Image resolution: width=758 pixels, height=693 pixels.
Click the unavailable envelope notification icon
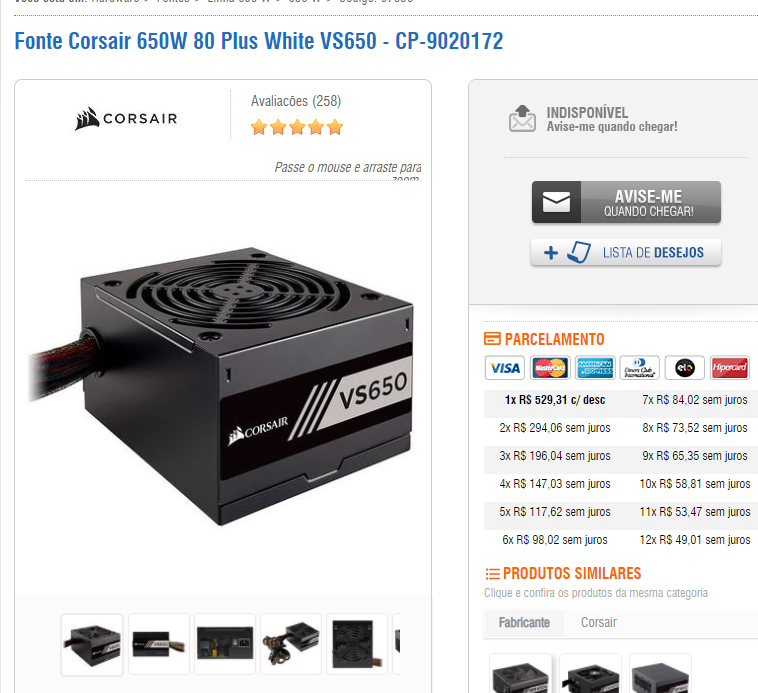(522, 118)
